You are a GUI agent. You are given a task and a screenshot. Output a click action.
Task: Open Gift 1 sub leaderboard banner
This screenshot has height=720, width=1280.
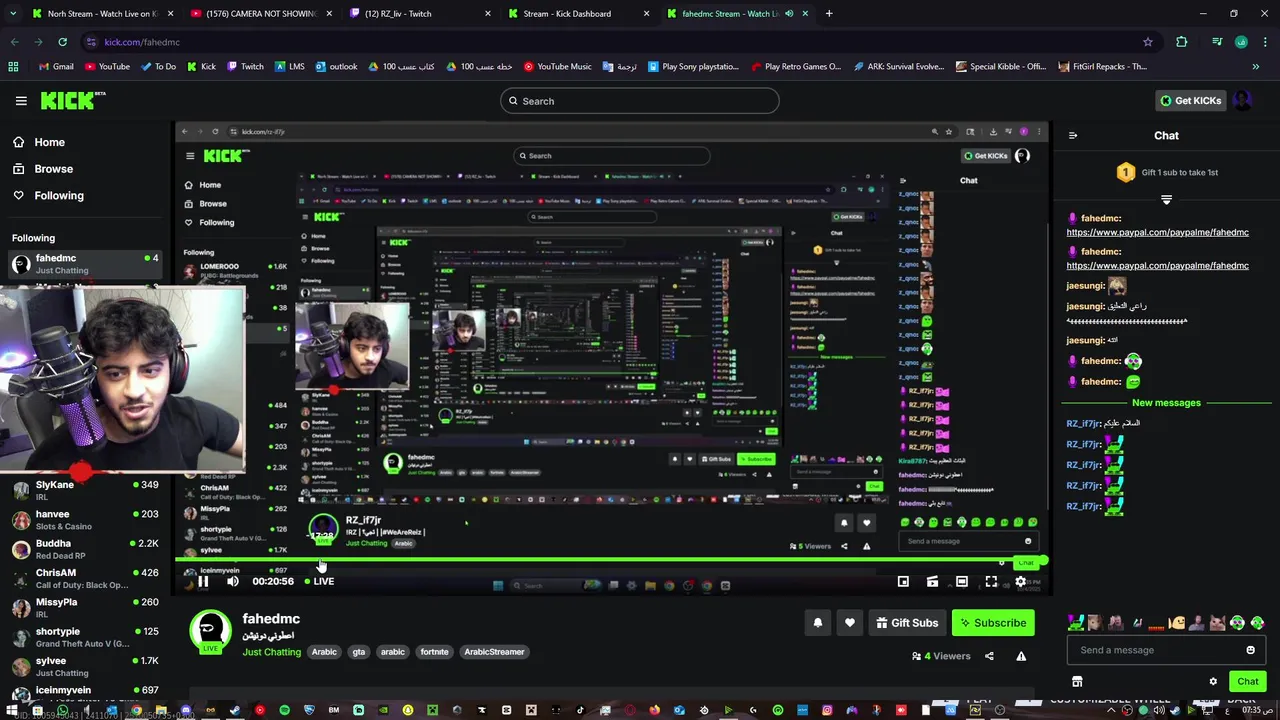(1166, 172)
